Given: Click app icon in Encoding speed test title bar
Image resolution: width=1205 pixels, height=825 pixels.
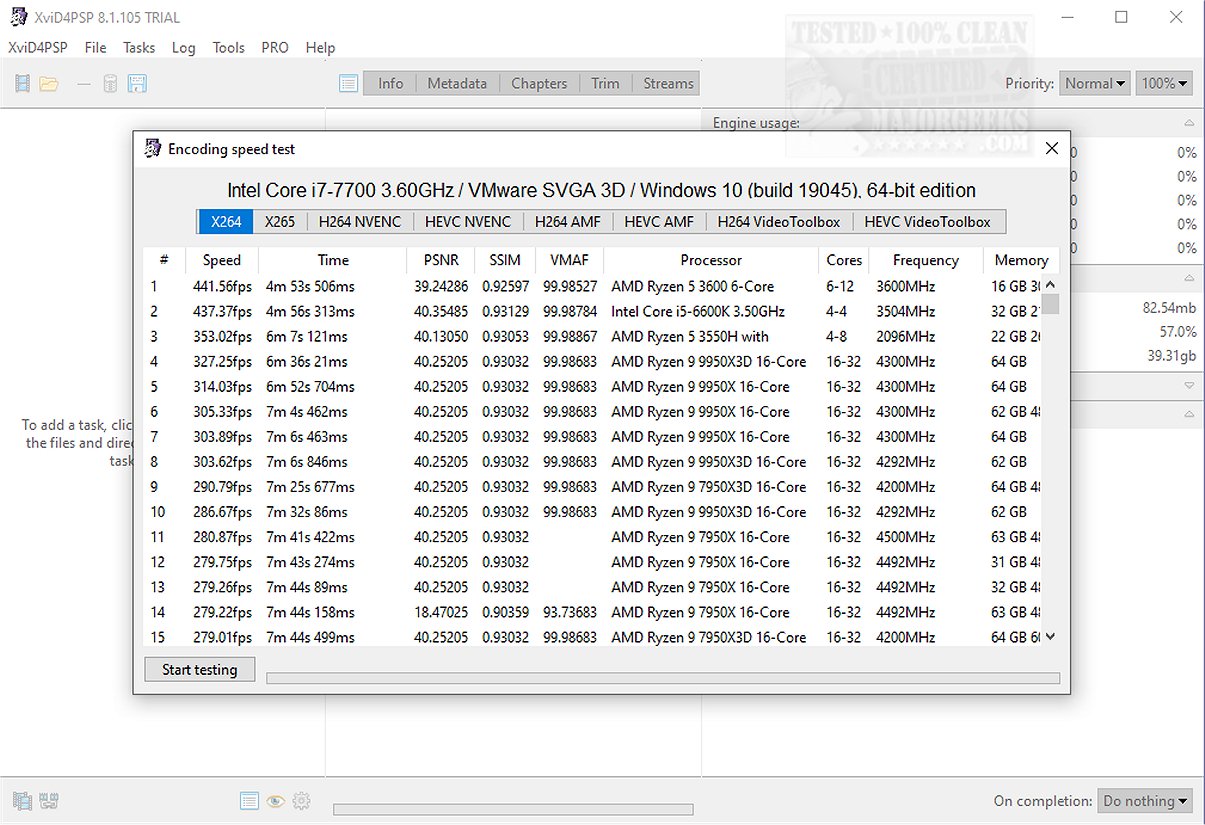Looking at the screenshot, I should [x=153, y=148].
